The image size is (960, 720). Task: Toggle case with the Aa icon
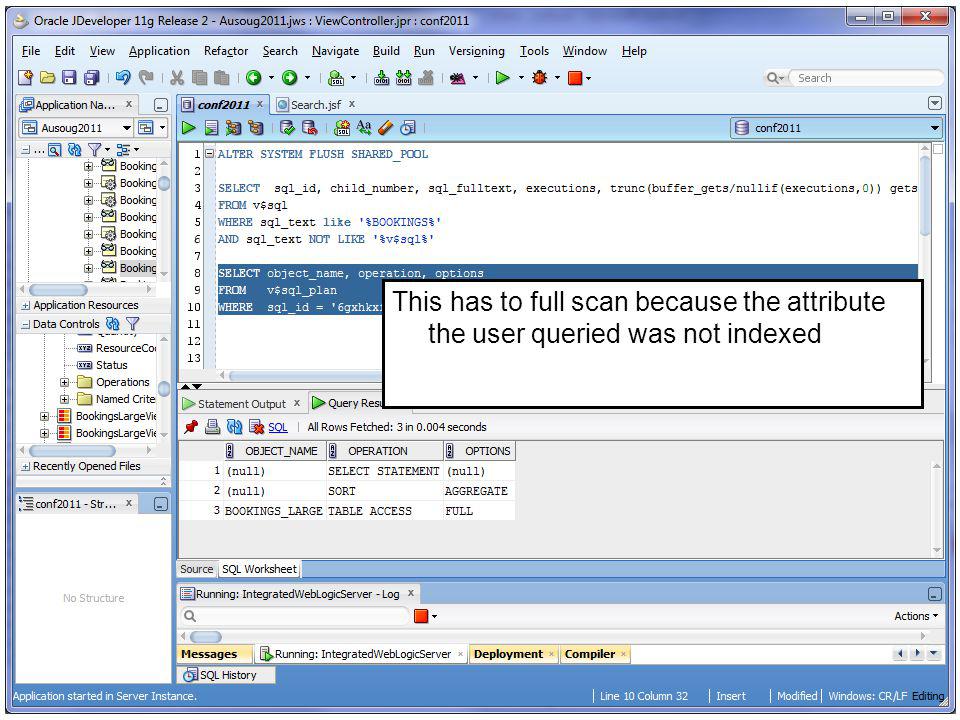click(364, 127)
